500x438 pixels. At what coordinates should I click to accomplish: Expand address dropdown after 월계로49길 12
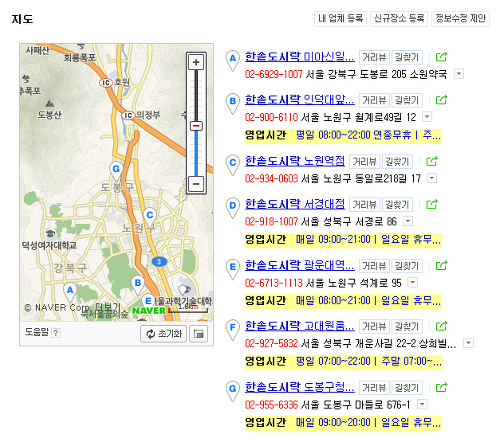[427, 117]
